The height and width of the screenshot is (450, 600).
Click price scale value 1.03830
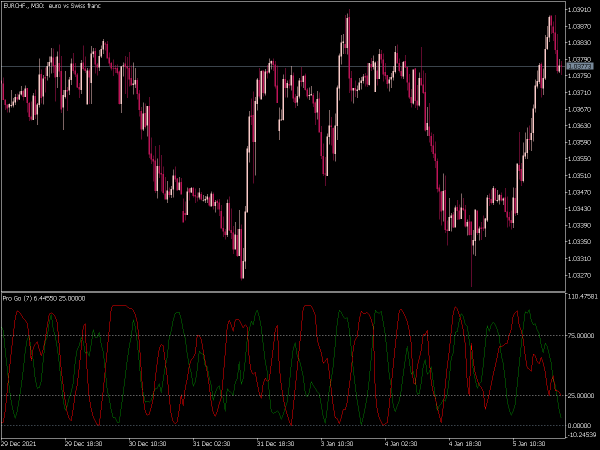[580, 43]
